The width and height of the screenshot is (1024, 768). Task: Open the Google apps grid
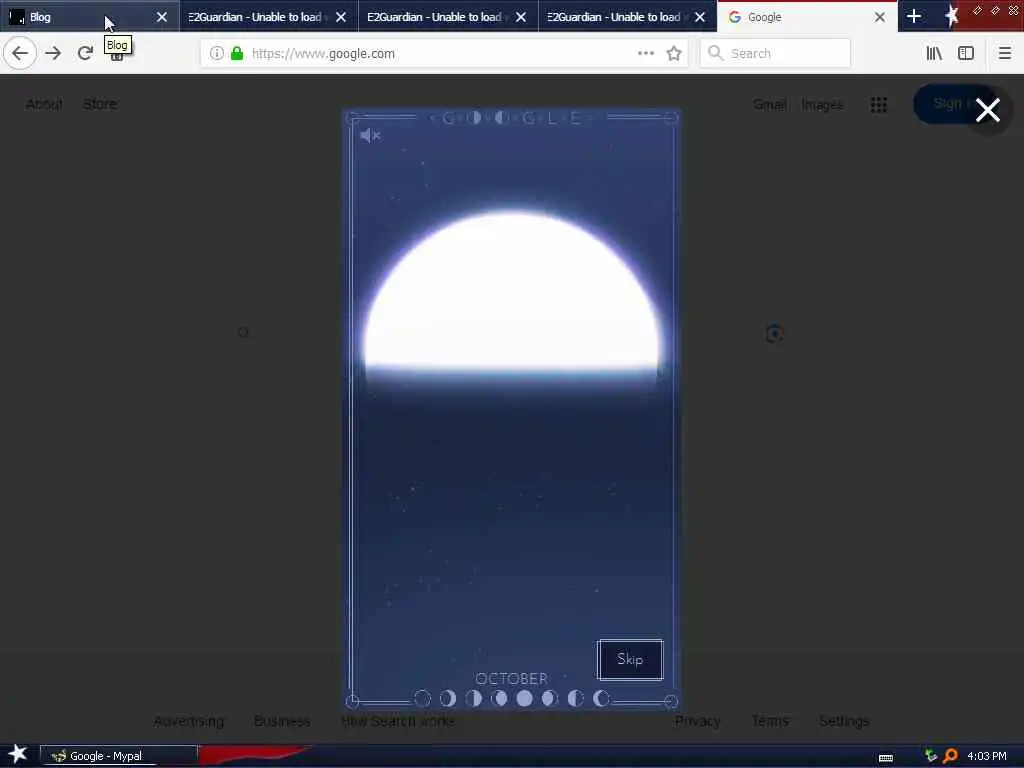click(x=879, y=104)
